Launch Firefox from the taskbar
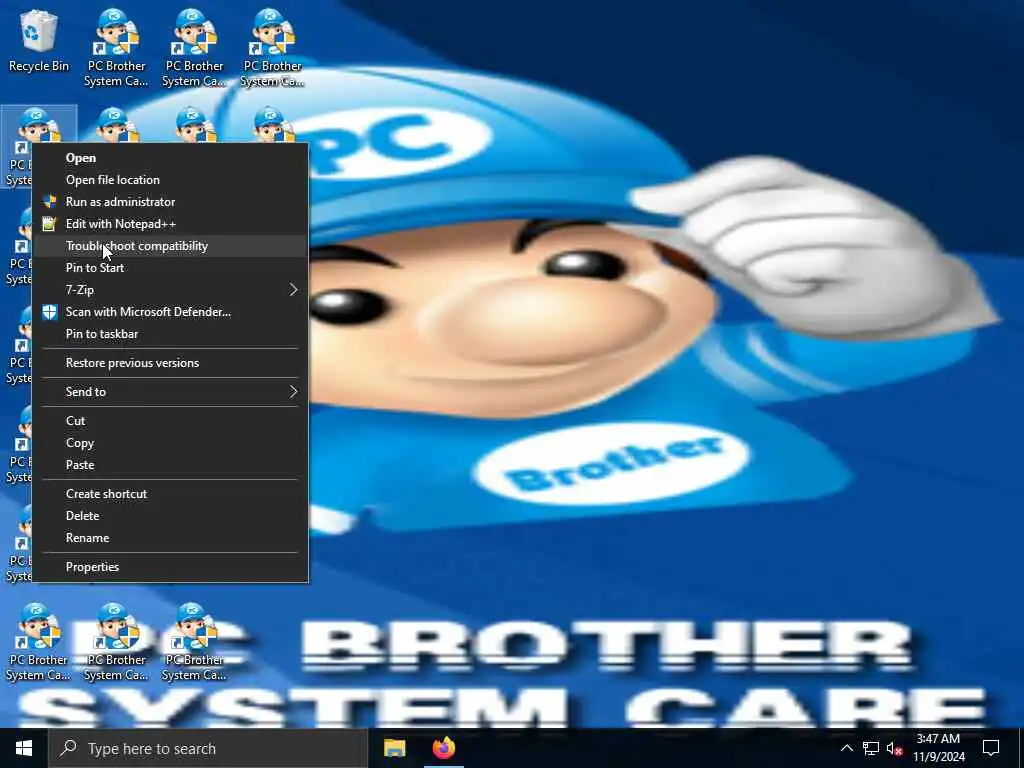The height and width of the screenshot is (768, 1024). coord(443,748)
